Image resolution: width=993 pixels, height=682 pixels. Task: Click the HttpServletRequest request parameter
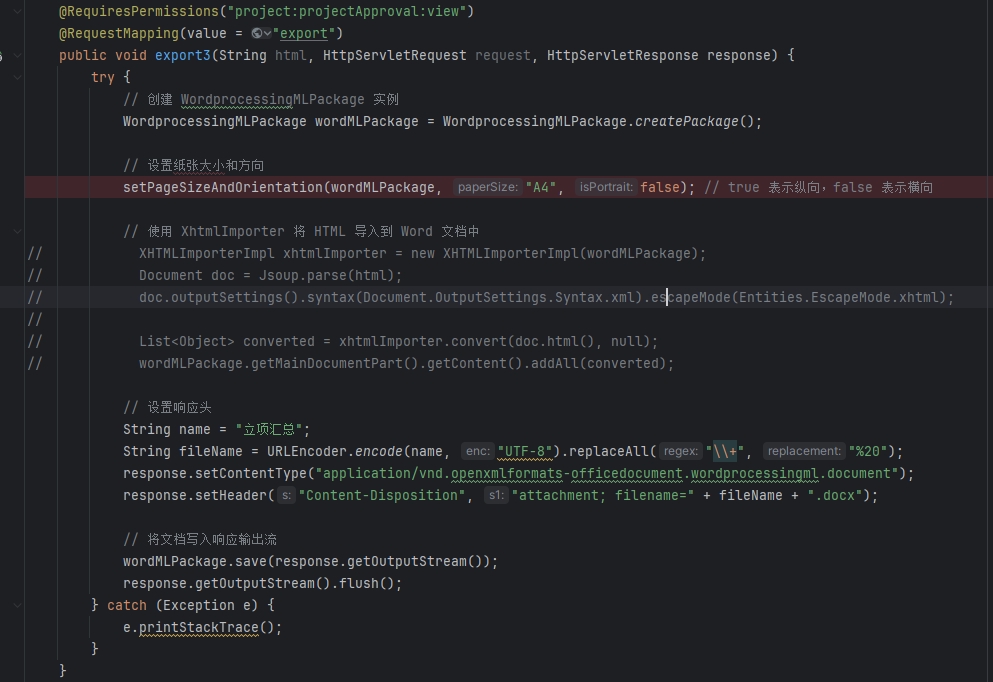coord(426,56)
